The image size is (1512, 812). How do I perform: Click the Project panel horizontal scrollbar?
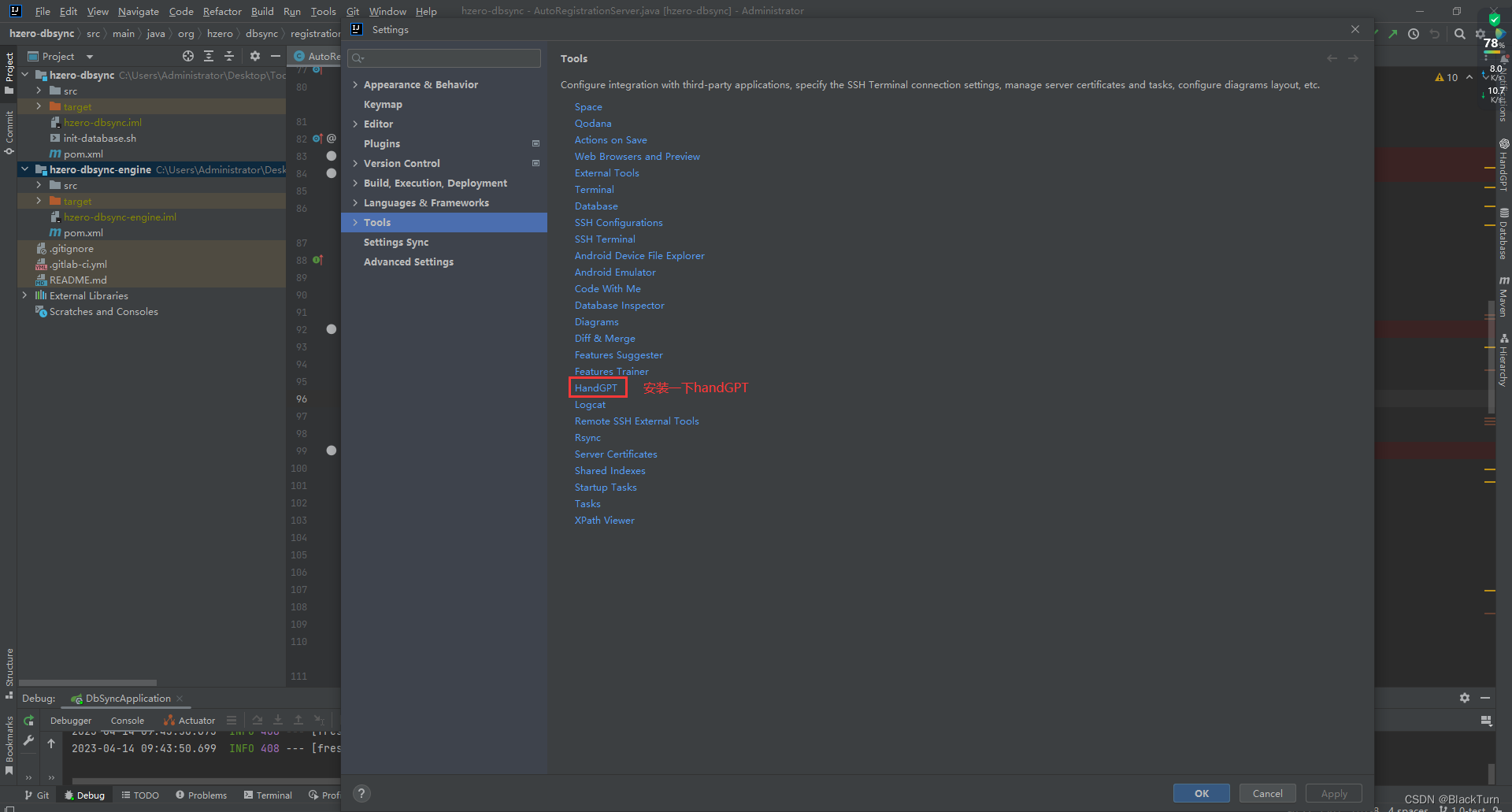click(87, 683)
